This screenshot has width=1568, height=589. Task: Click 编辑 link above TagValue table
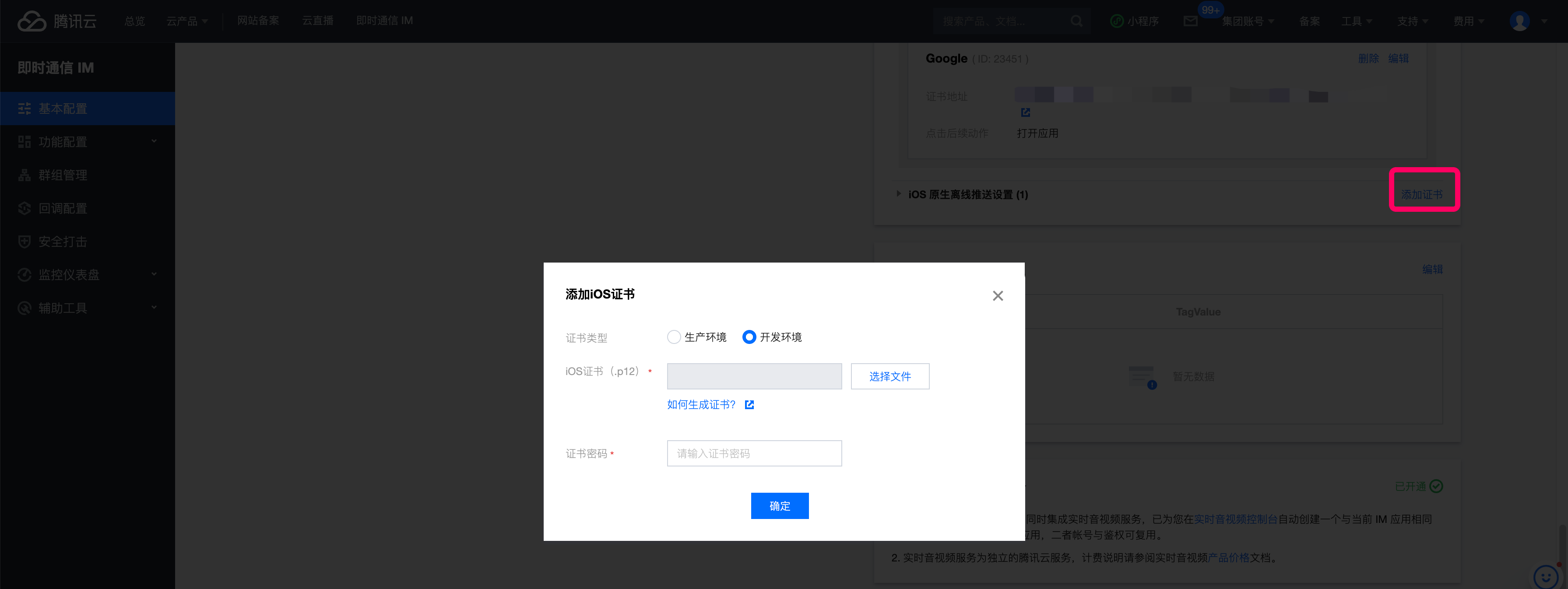click(x=1432, y=270)
